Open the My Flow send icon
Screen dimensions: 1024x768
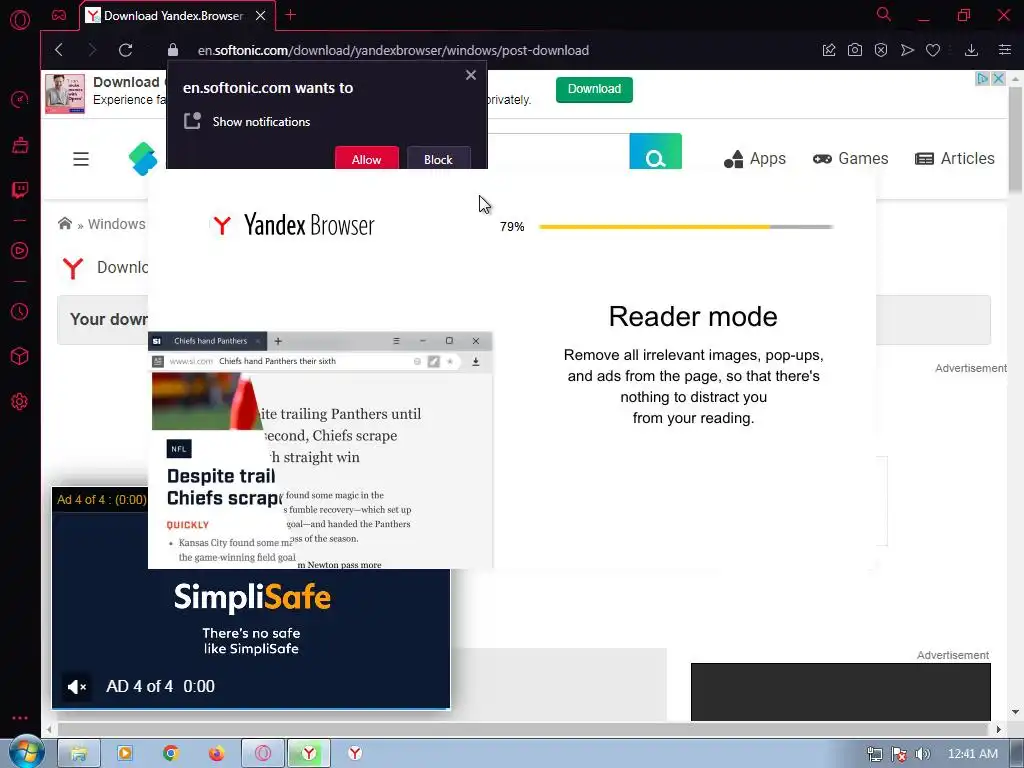(907, 50)
